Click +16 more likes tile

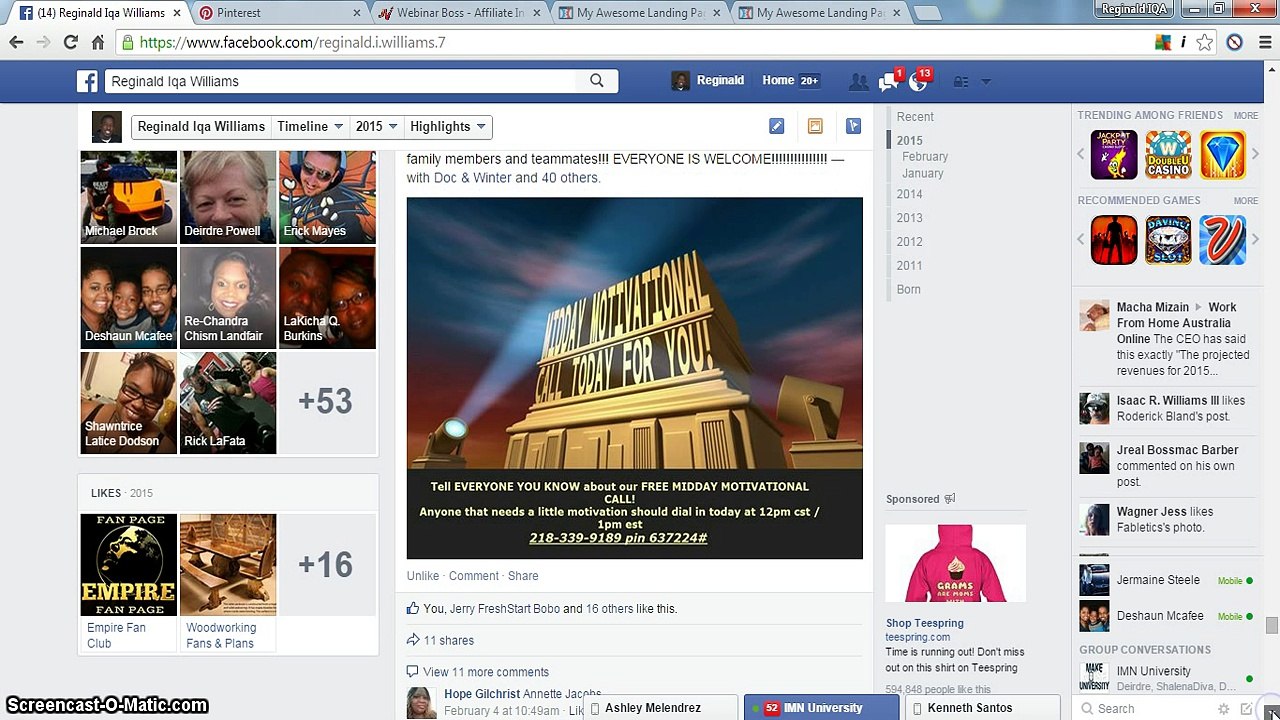(326, 565)
